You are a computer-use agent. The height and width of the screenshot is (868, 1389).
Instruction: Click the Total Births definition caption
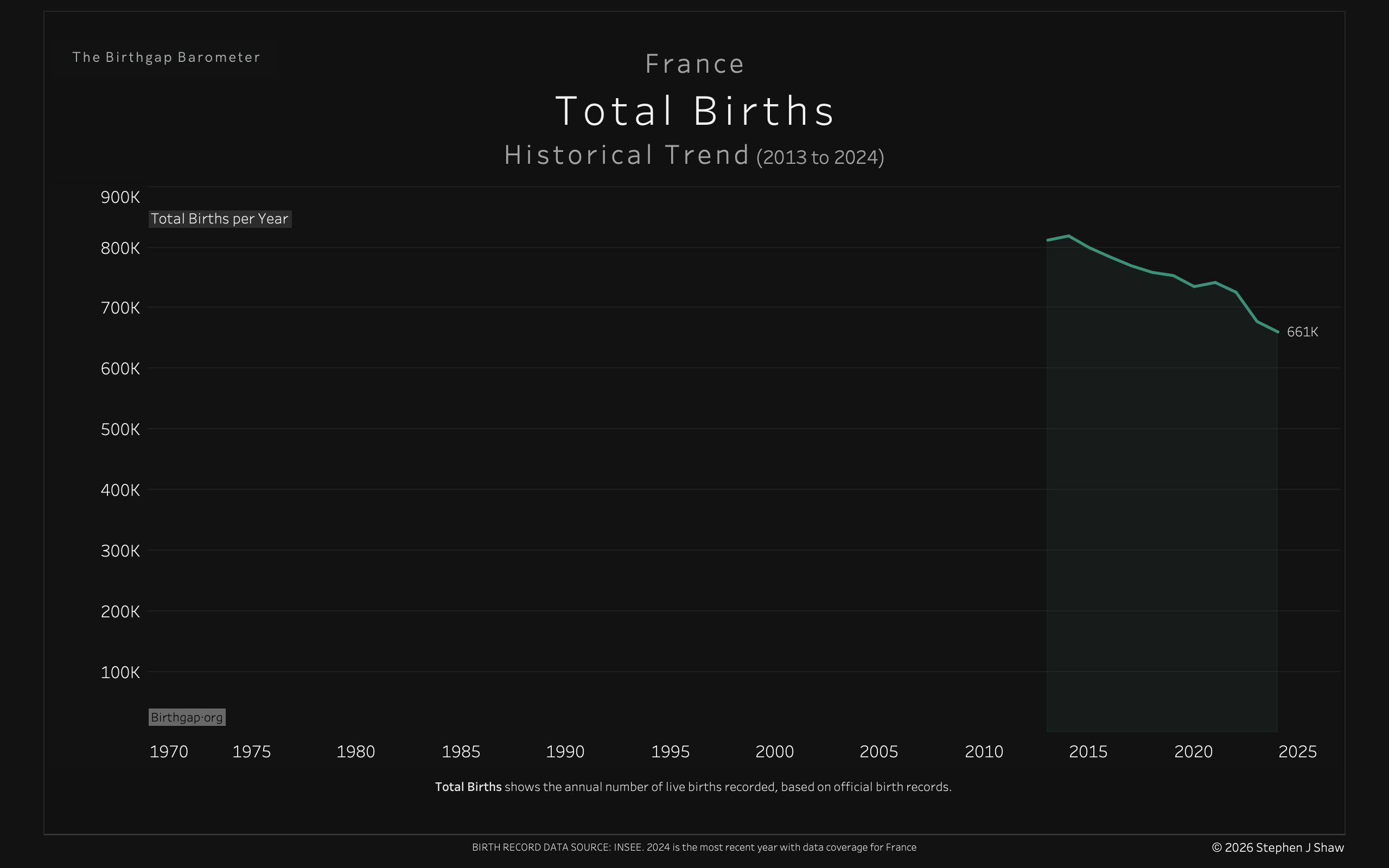[693, 787]
